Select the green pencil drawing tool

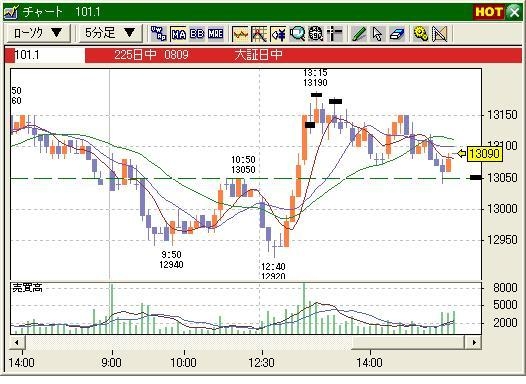tap(359, 34)
